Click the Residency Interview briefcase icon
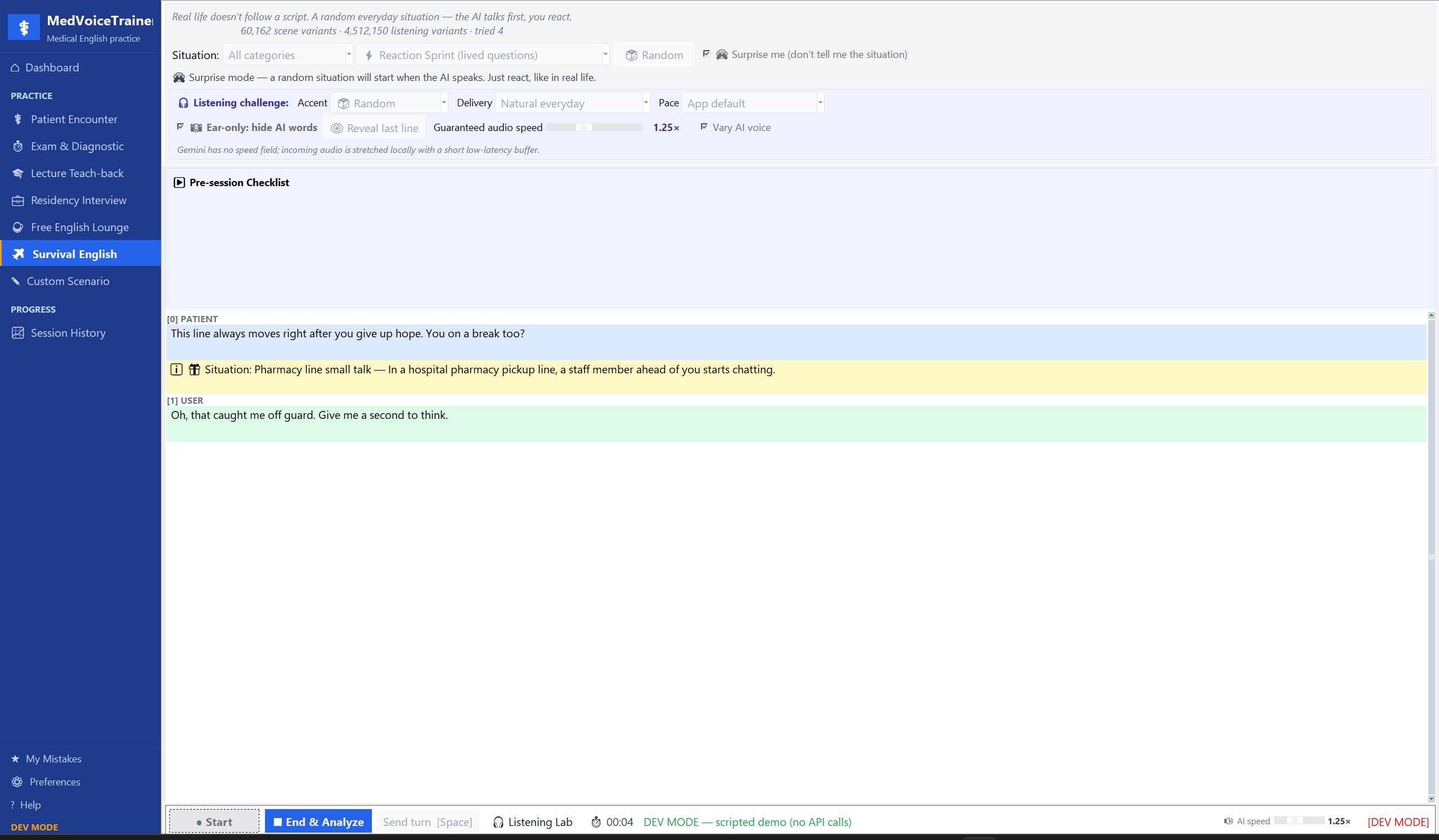The image size is (1439, 840). [17, 200]
